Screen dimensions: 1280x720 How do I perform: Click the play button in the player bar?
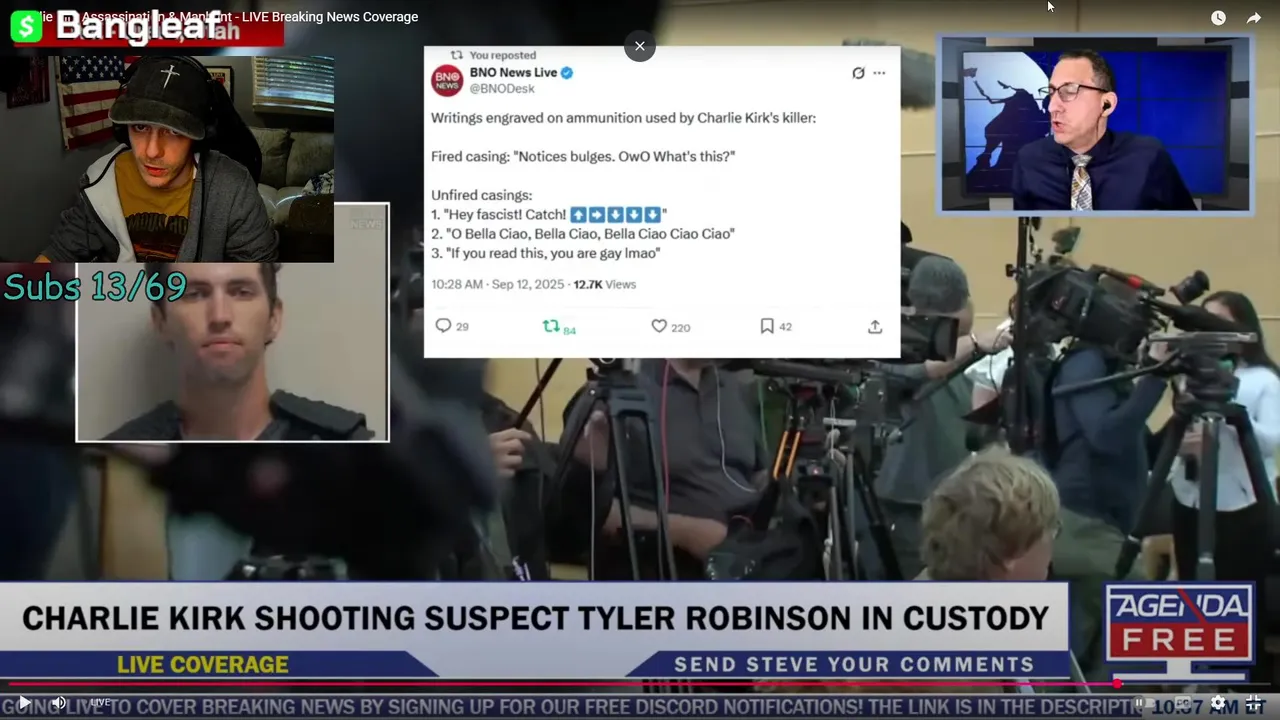(x=25, y=703)
